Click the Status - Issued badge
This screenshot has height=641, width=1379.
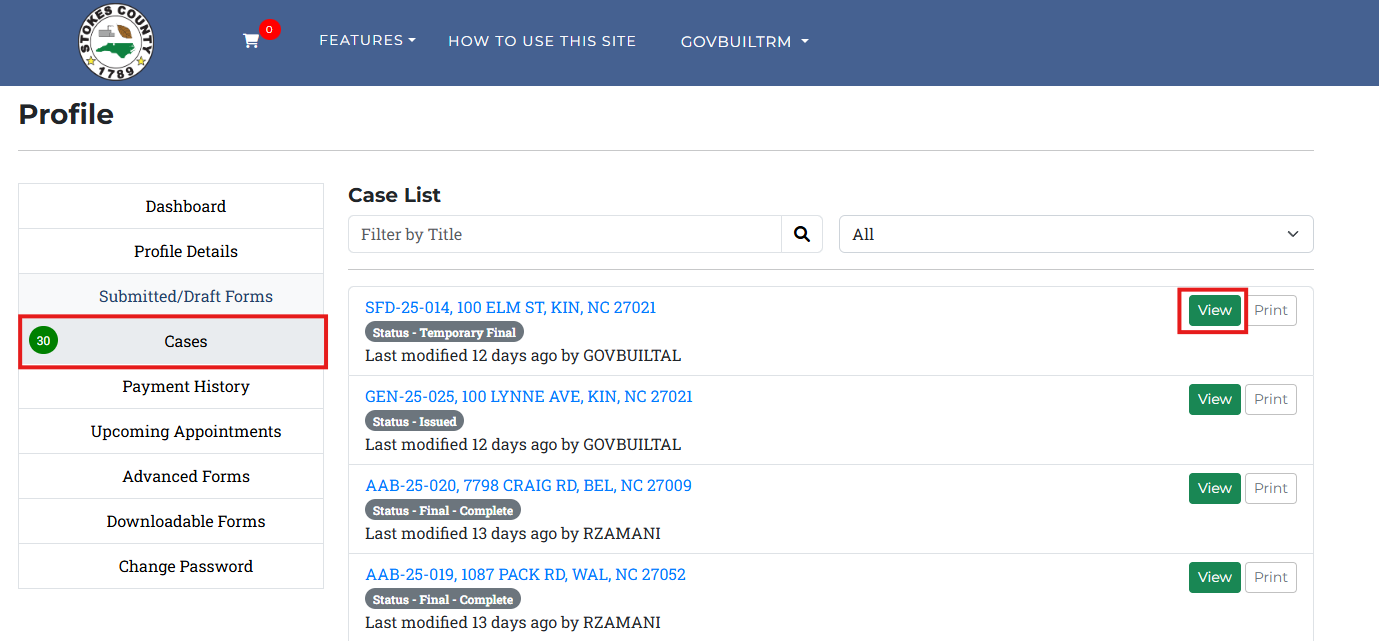coord(414,421)
